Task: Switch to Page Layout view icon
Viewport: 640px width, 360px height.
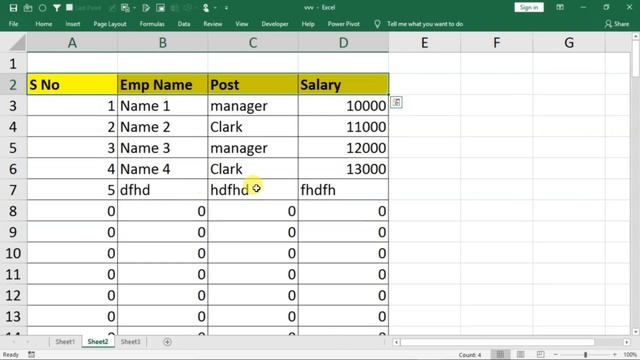Action: click(520, 354)
